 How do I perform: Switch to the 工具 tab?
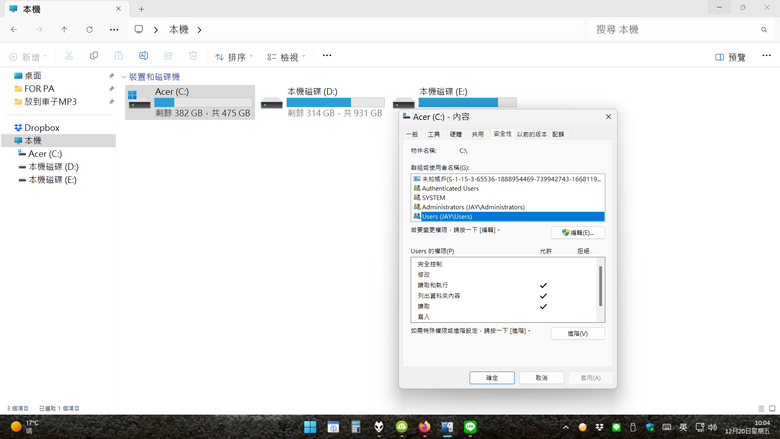click(434, 134)
